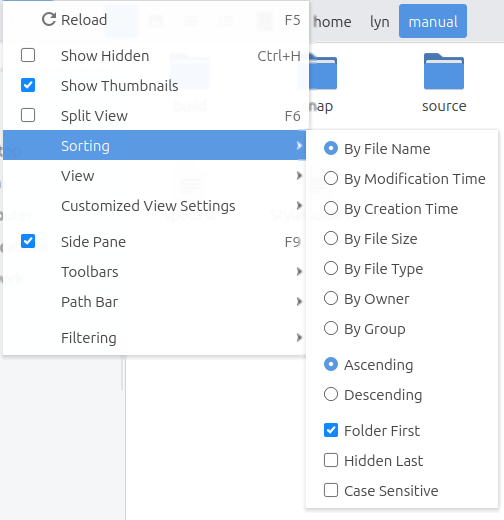Image resolution: width=504 pixels, height=520 pixels.
Task: Uncheck Show Thumbnails option
Action: tap(28, 85)
